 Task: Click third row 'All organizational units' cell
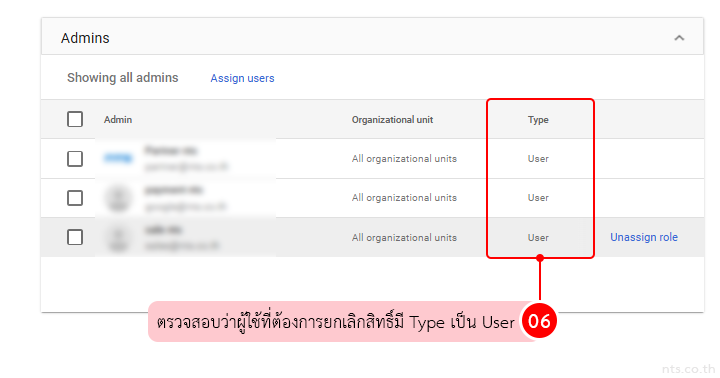(x=405, y=237)
